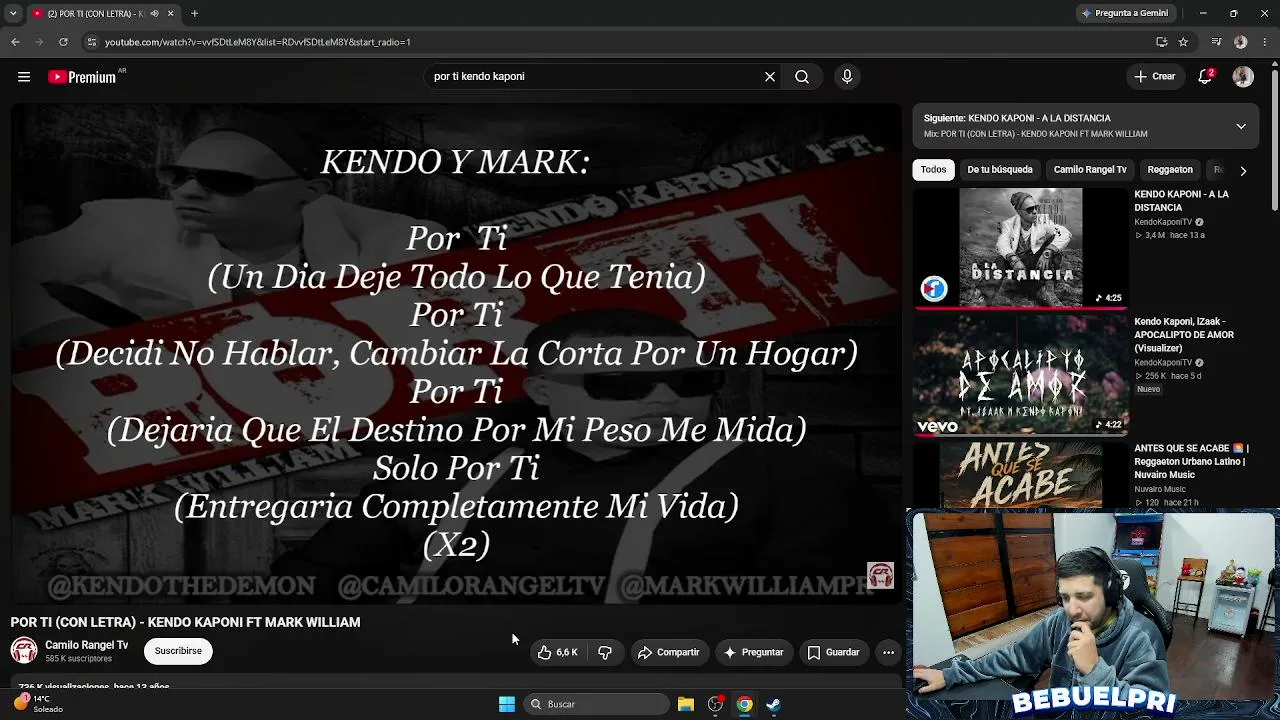This screenshot has width=1280, height=720.
Task: Start voice search with the microphone
Action: (847, 76)
